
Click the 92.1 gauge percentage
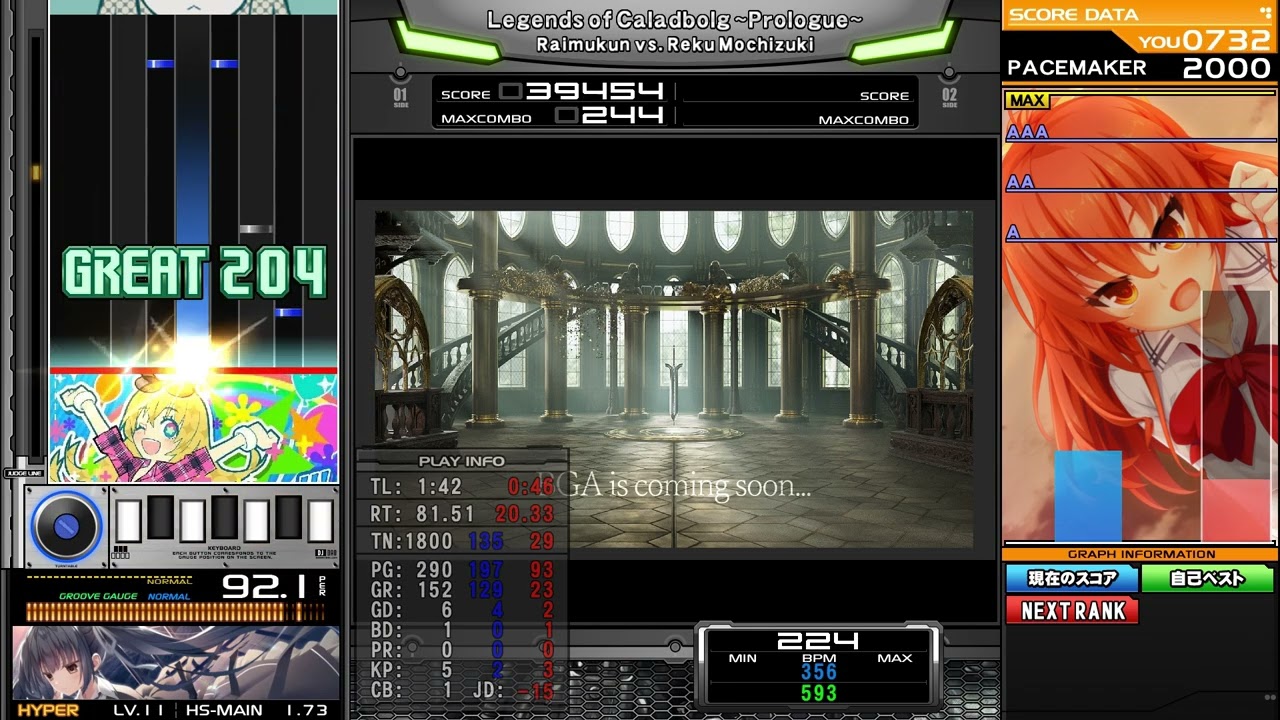pos(263,586)
